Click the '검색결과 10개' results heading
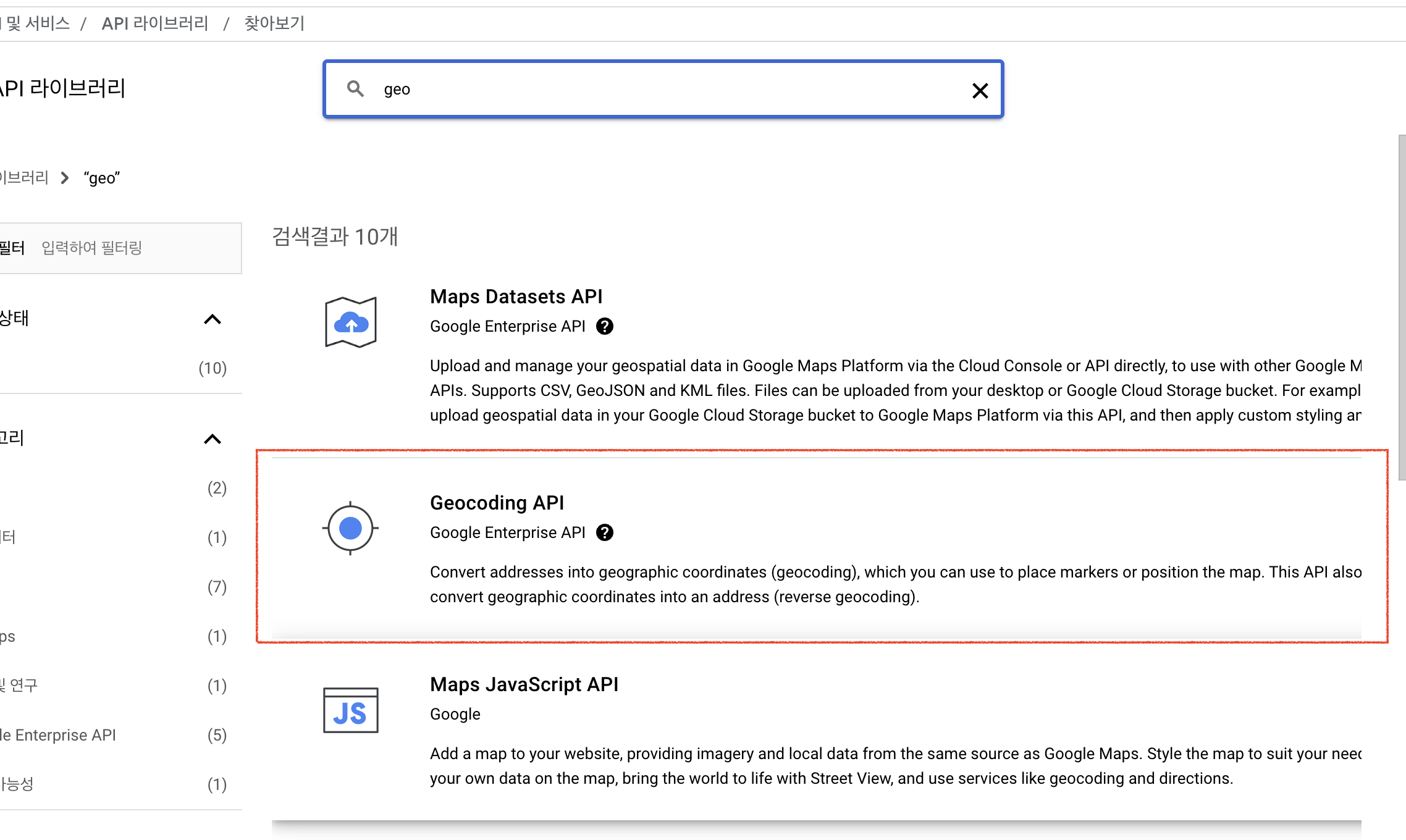Viewport: 1406px width, 840px height. pos(335,237)
